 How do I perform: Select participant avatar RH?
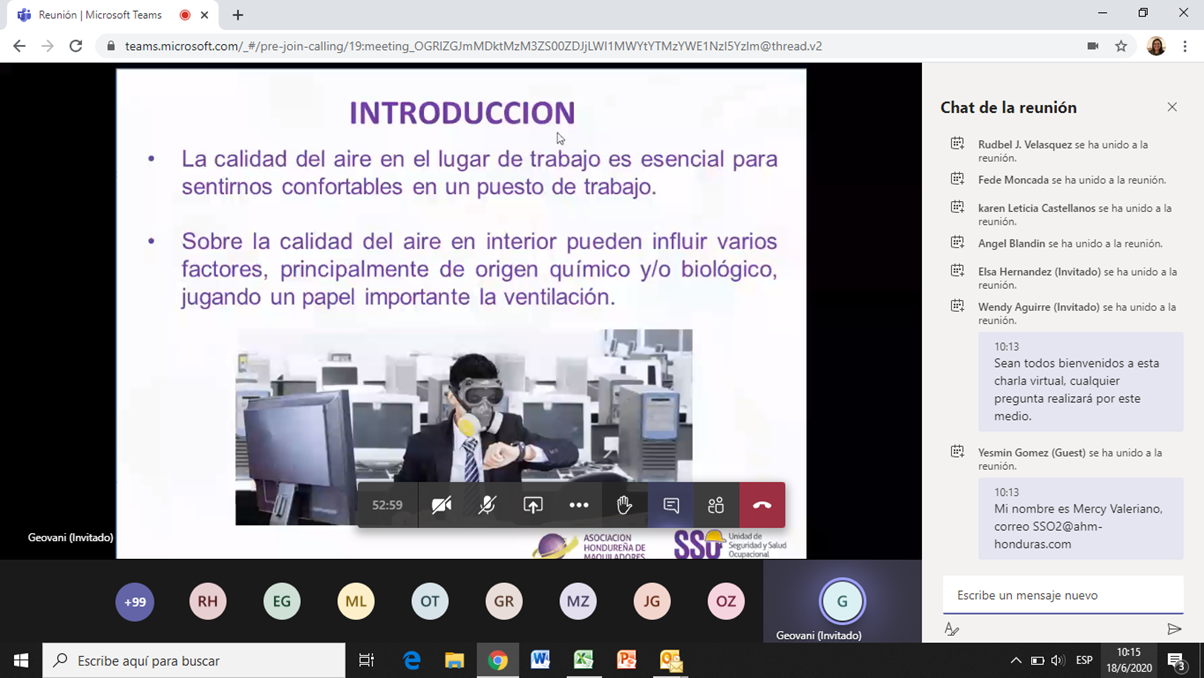[x=208, y=602]
